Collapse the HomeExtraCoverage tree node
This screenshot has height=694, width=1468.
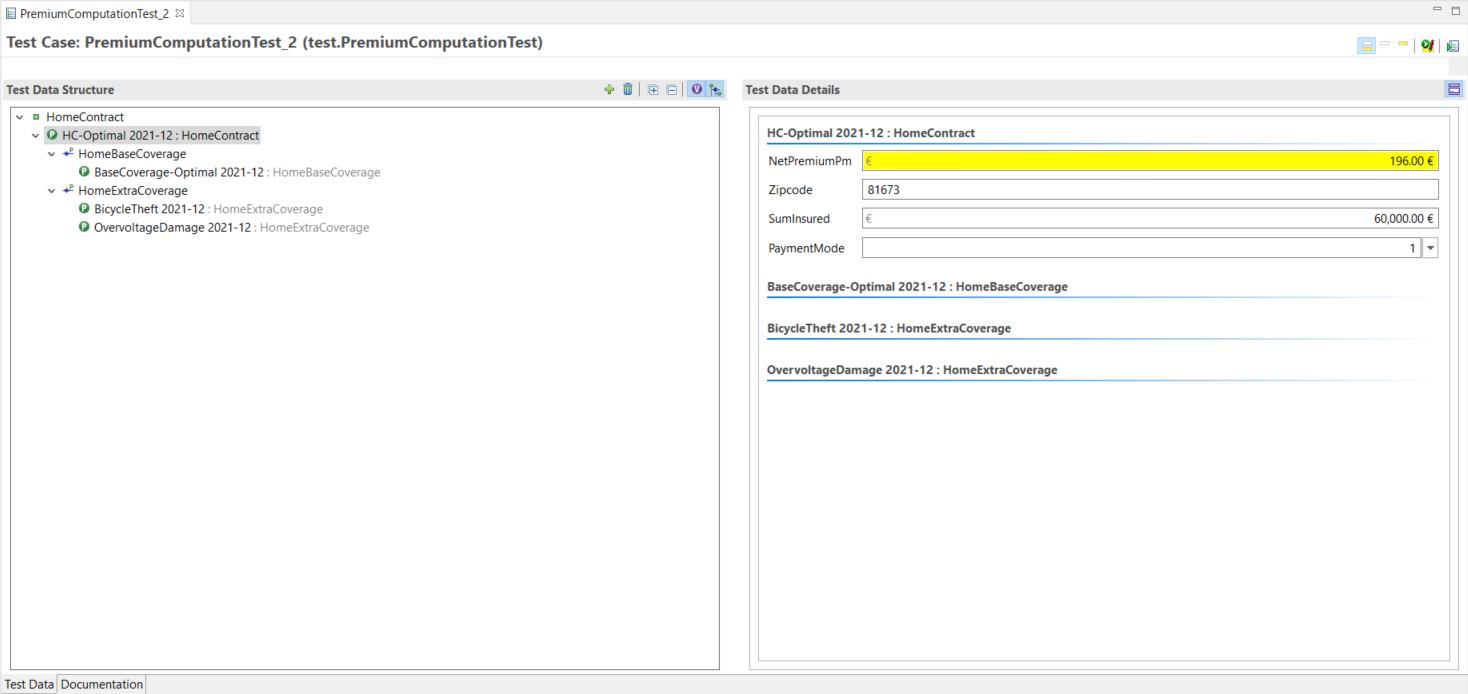52,191
